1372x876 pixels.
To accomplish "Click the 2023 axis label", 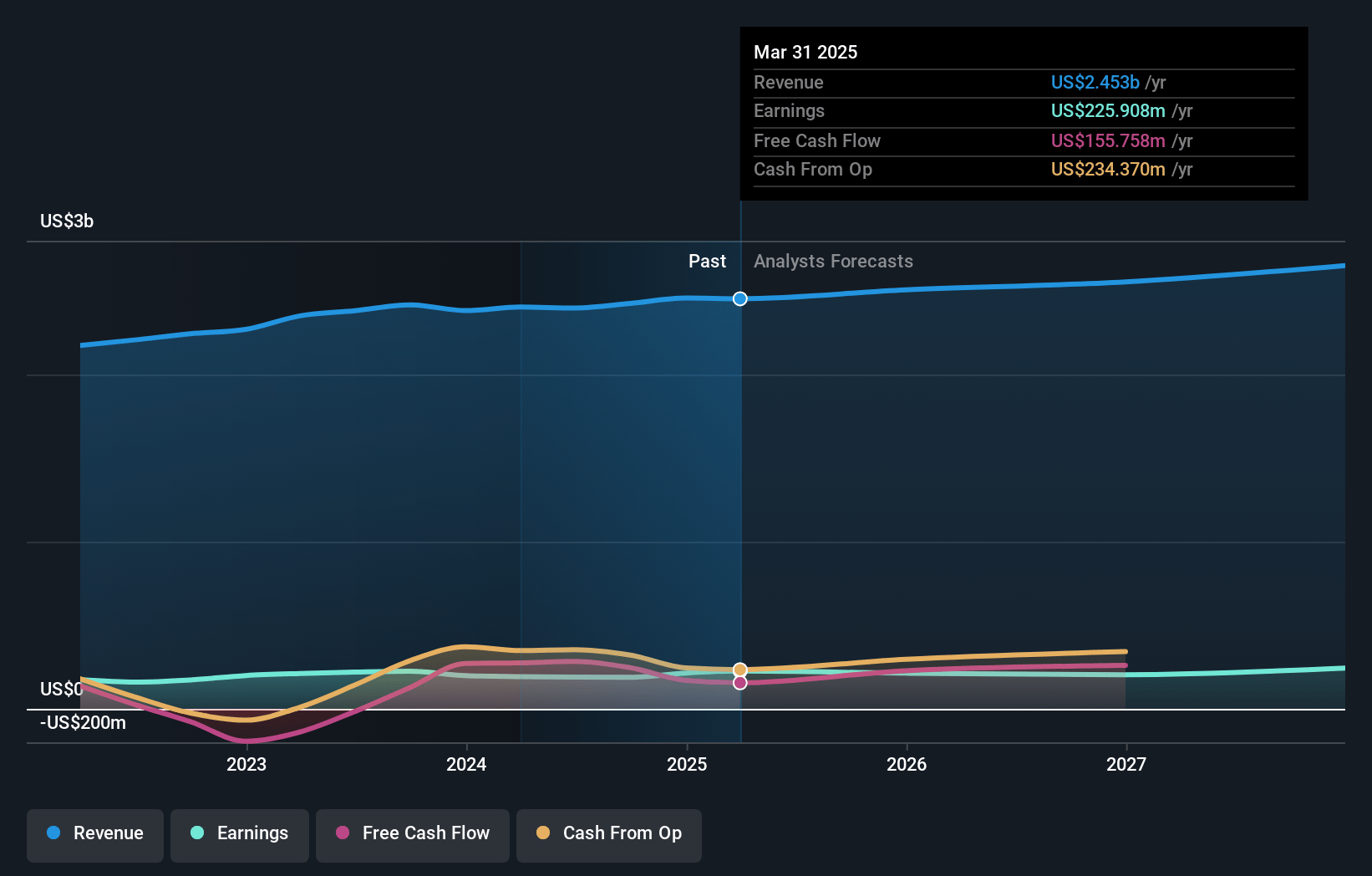I will 246,764.
